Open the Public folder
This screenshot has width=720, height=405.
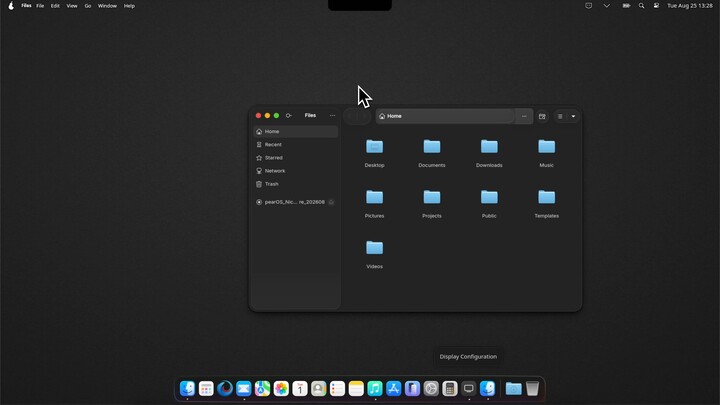489,203
